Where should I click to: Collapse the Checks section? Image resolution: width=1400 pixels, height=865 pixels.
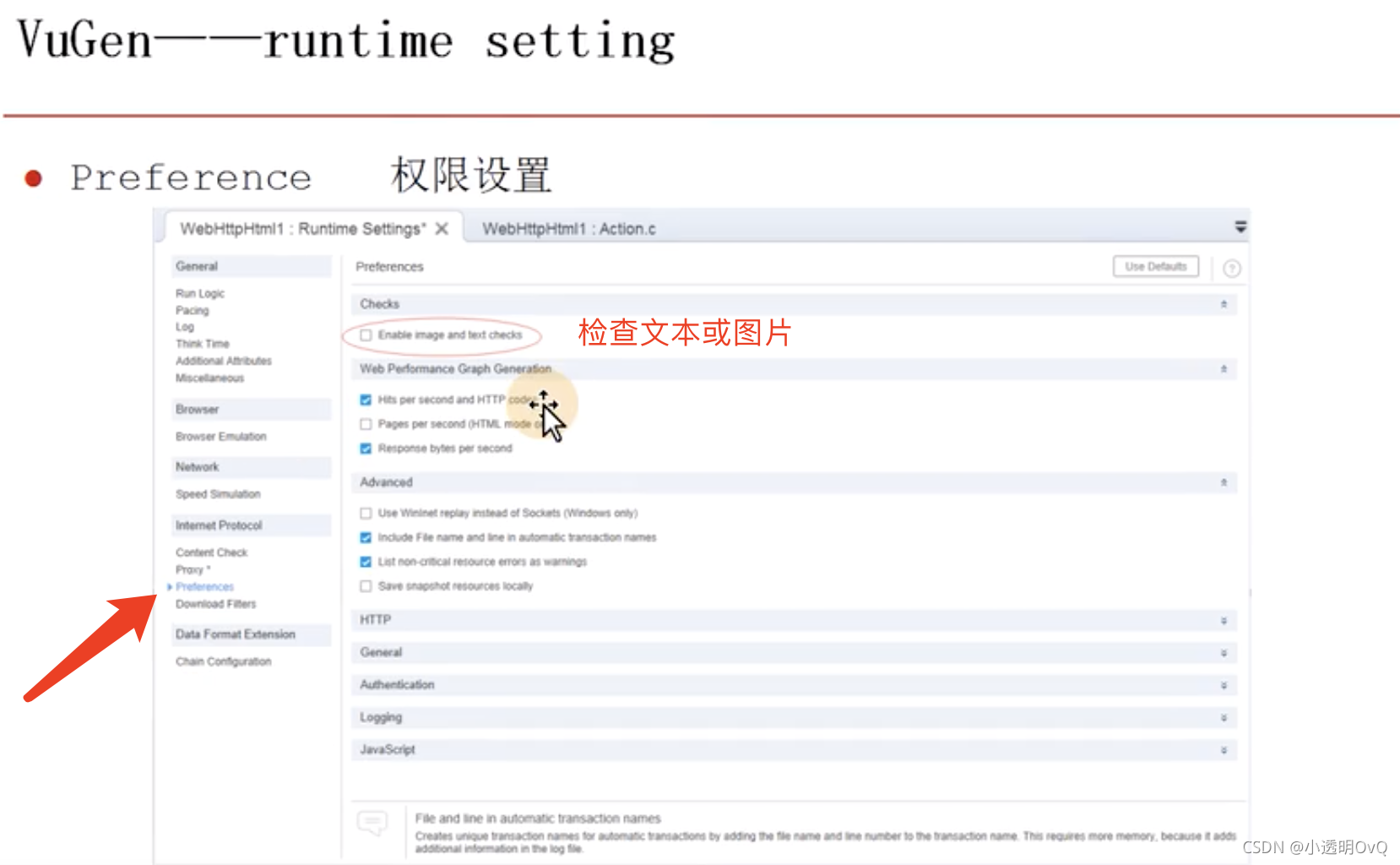(1224, 304)
